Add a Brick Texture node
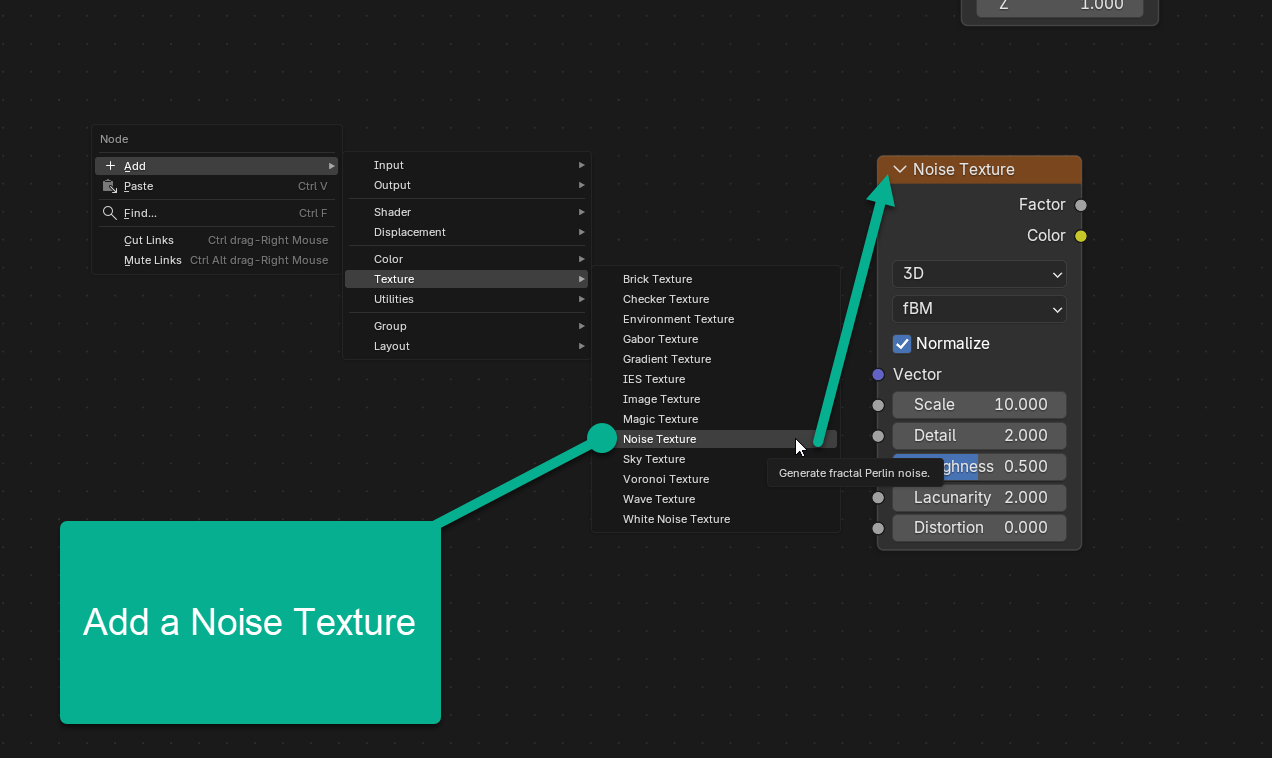 tap(716, 279)
